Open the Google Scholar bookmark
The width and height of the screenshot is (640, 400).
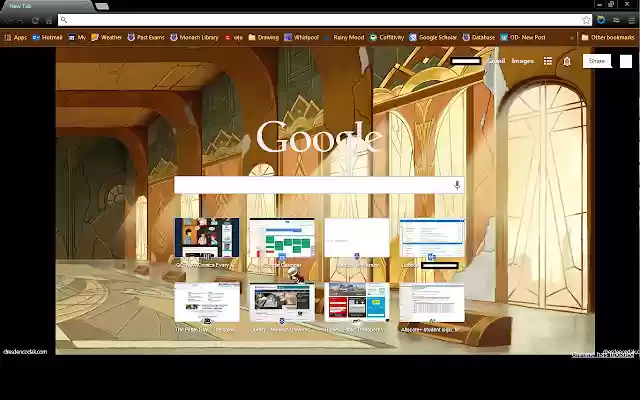[x=433, y=37]
